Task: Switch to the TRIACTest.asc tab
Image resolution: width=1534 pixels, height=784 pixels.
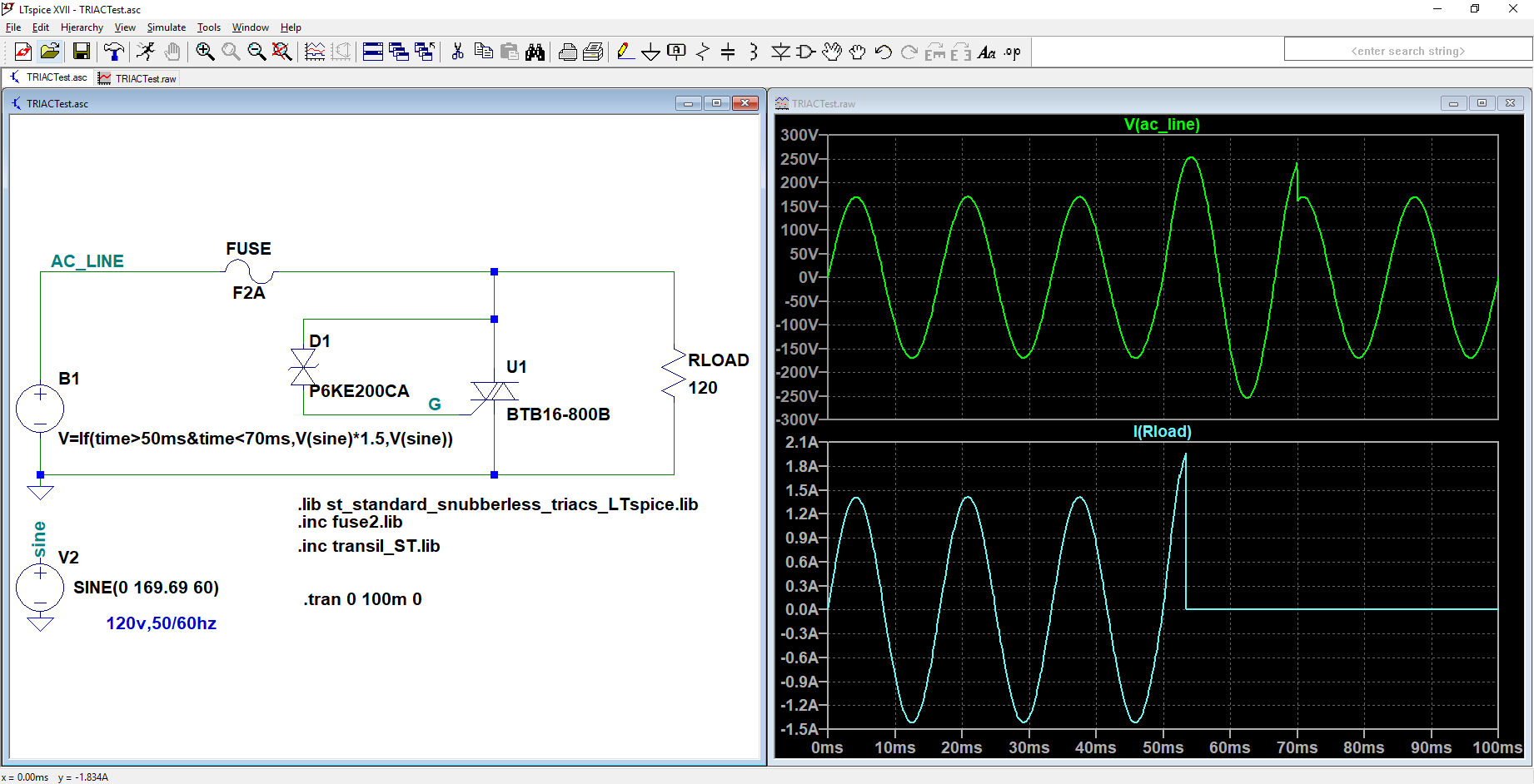Action: (x=48, y=77)
